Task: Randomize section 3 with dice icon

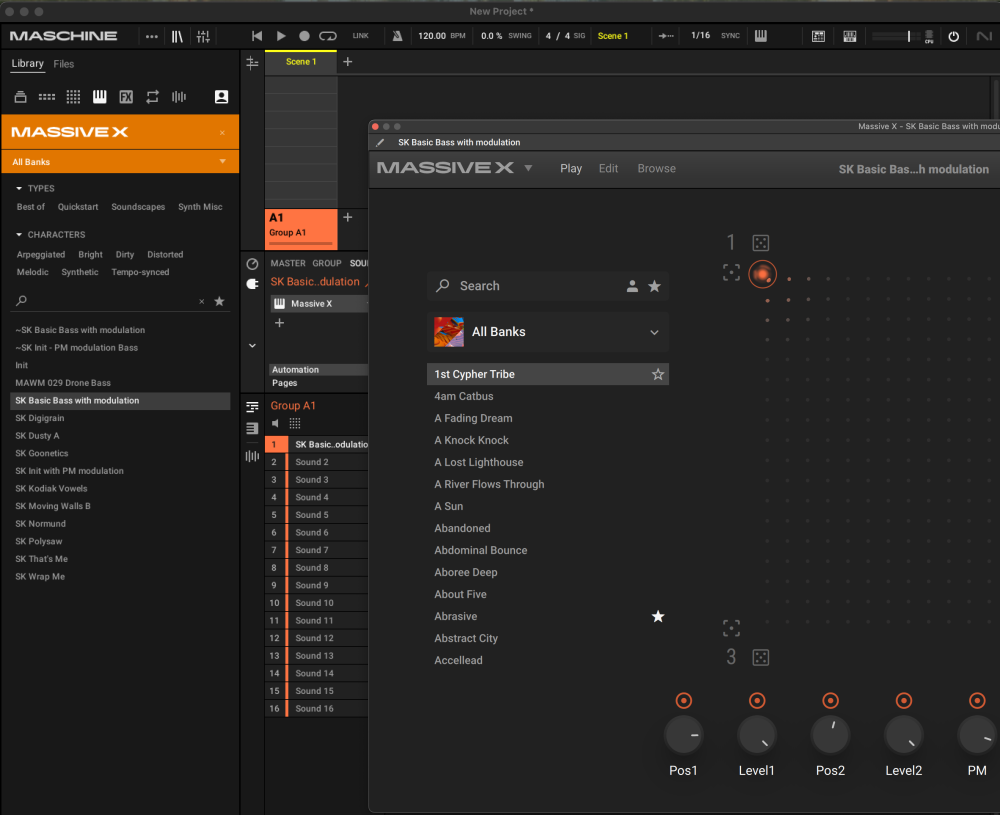Action: click(761, 657)
